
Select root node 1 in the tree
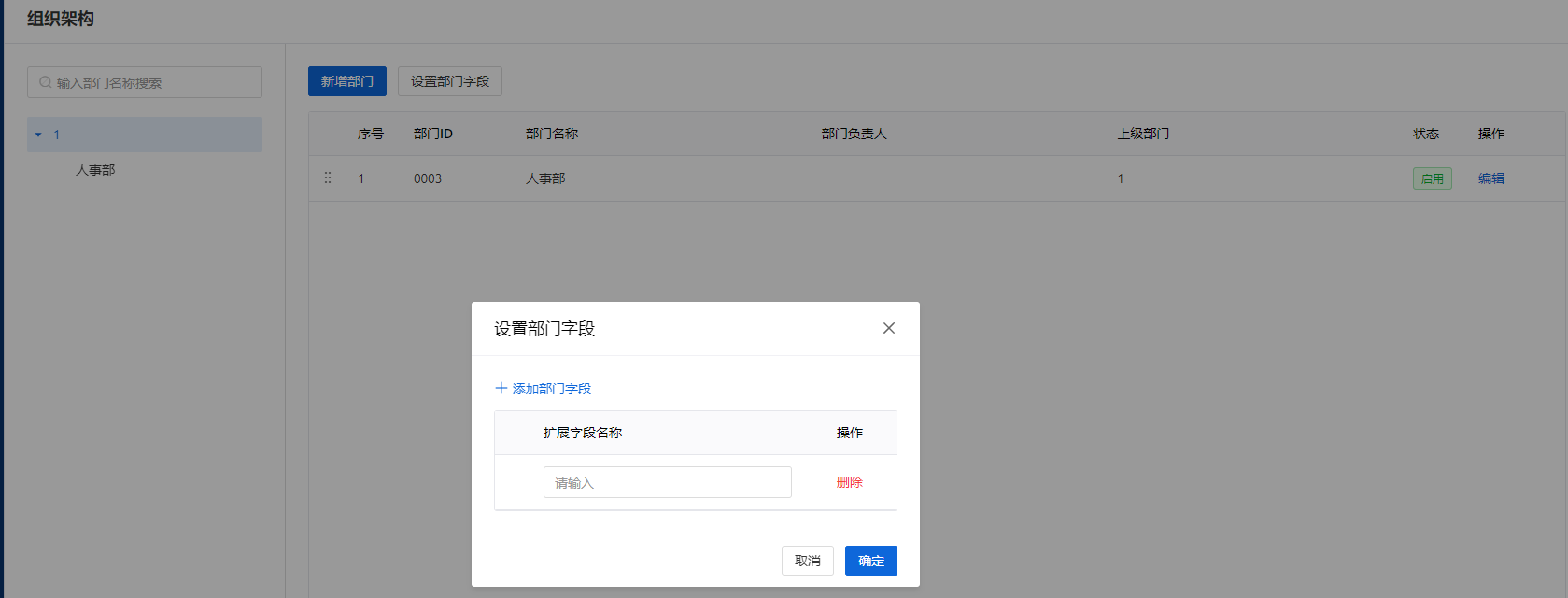57,135
